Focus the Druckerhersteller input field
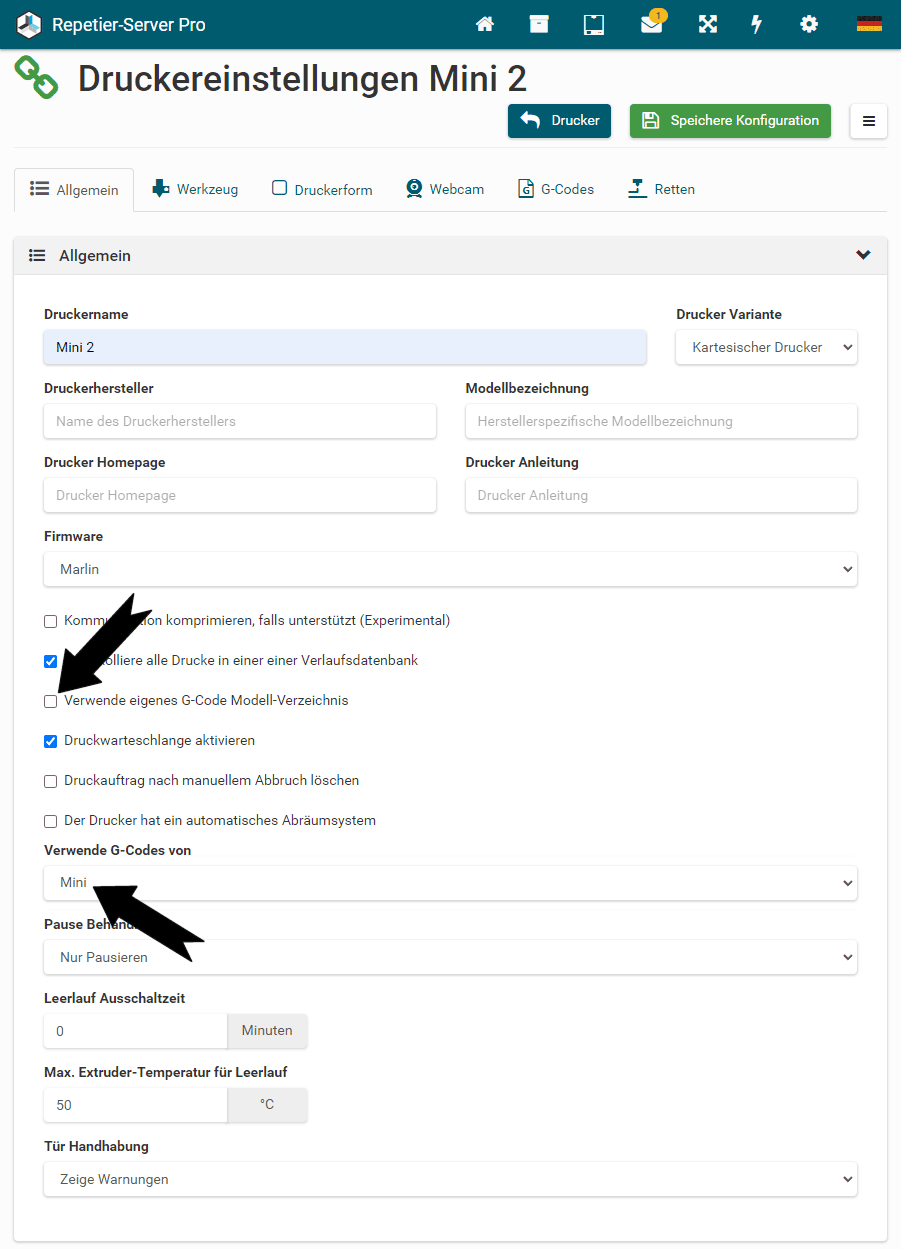The image size is (901, 1249). pyautogui.click(x=240, y=421)
